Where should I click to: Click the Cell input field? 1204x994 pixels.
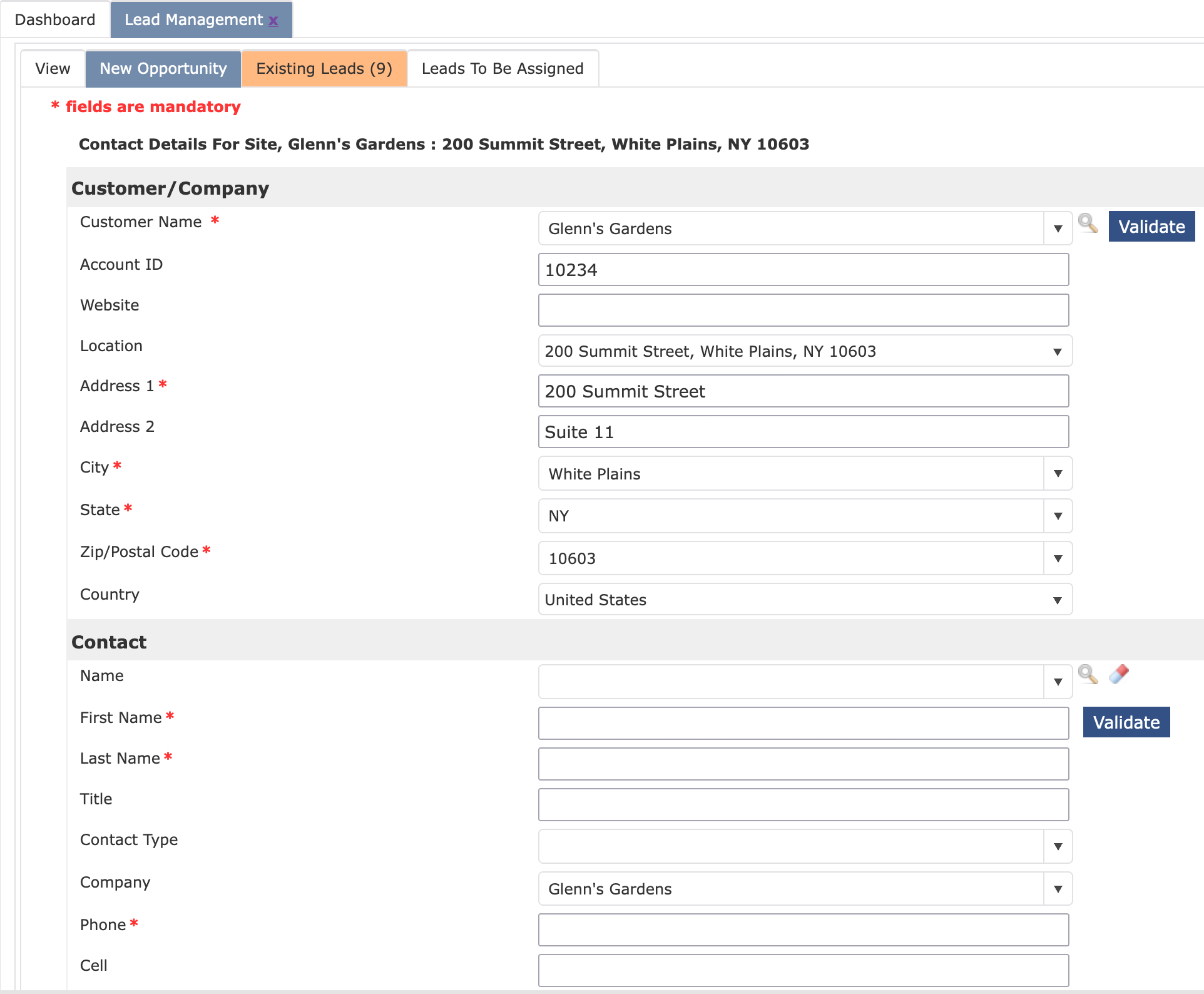[x=804, y=971]
